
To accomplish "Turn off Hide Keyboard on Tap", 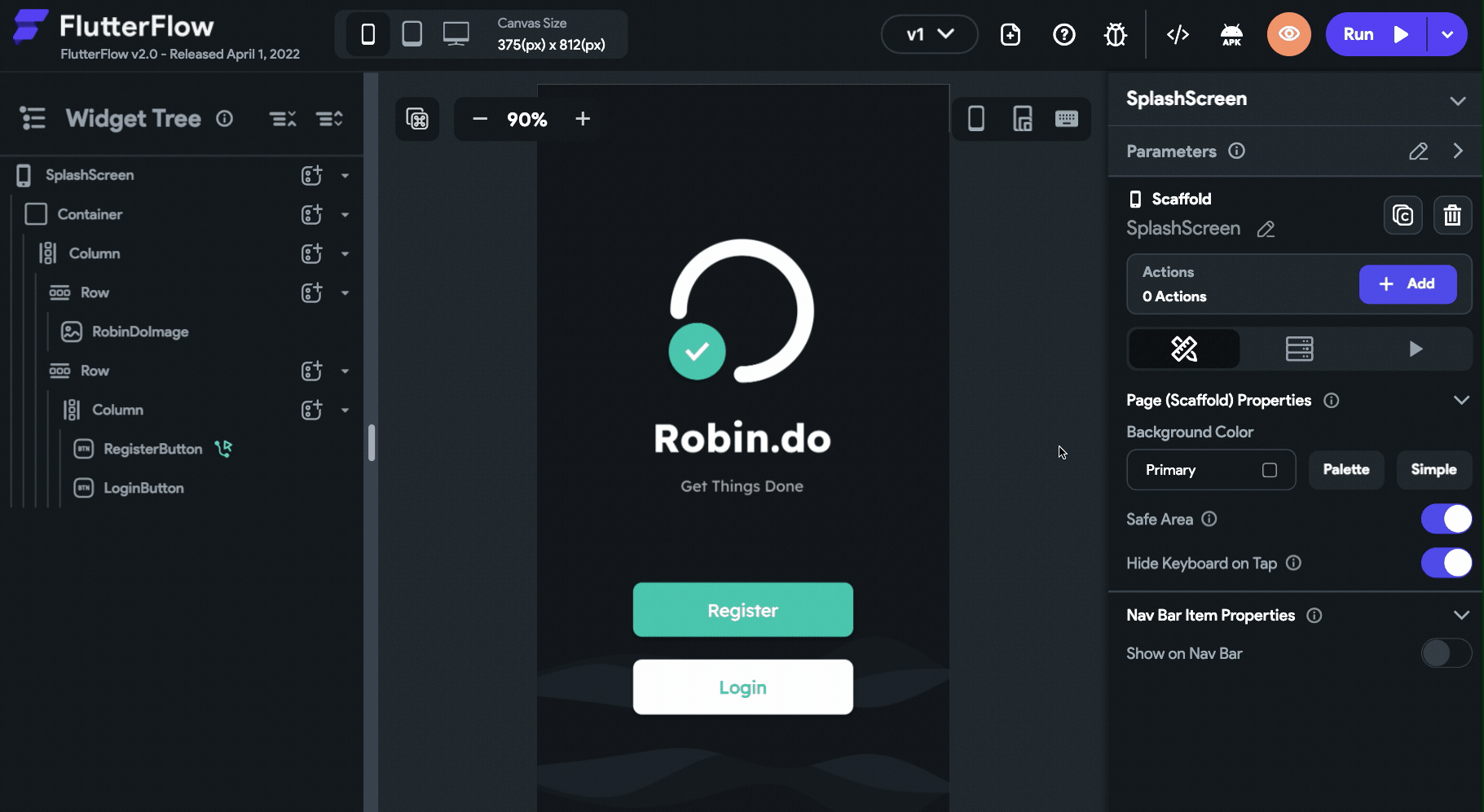I will pos(1446,563).
